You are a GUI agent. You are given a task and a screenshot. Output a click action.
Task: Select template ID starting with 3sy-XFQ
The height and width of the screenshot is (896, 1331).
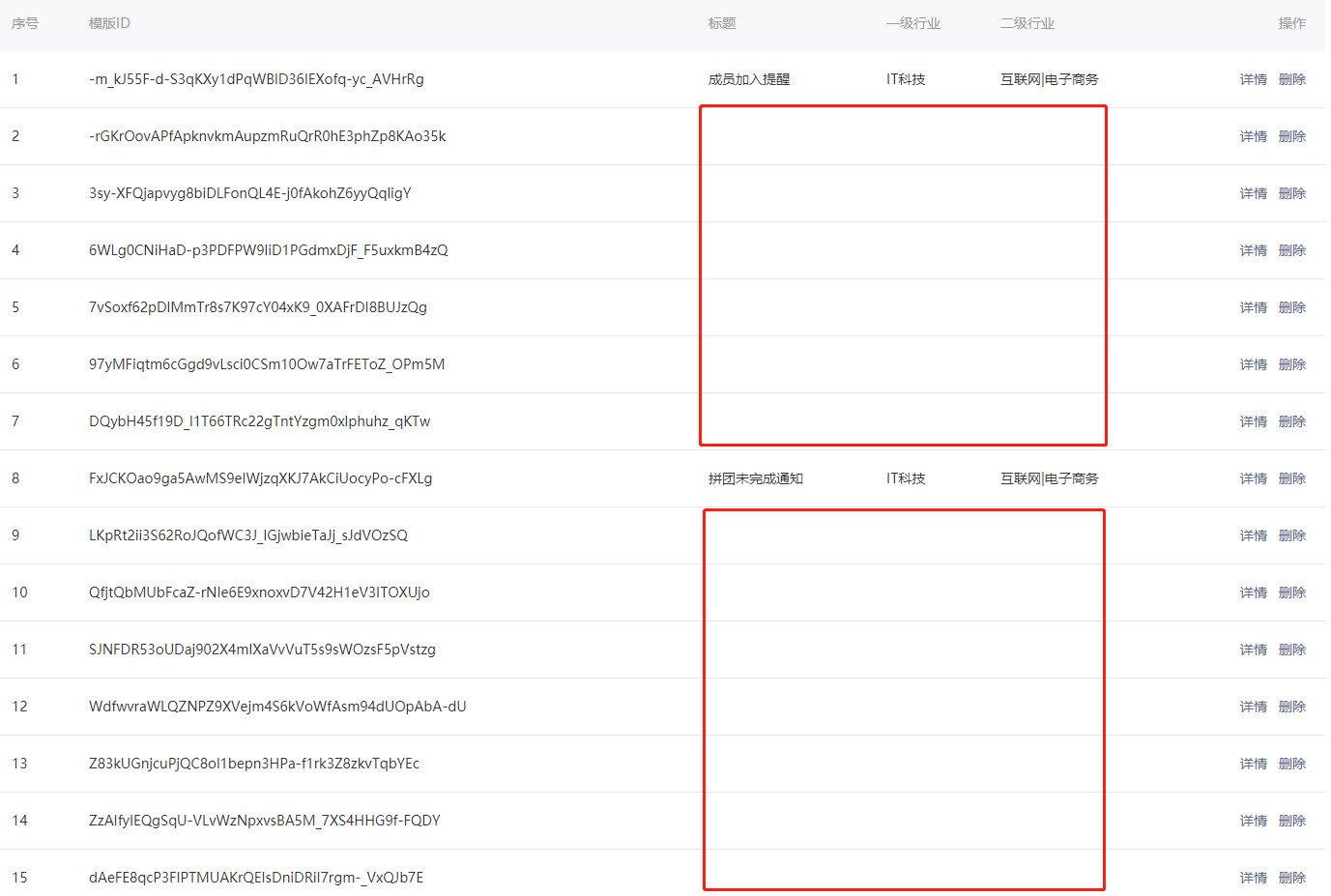pos(249,193)
